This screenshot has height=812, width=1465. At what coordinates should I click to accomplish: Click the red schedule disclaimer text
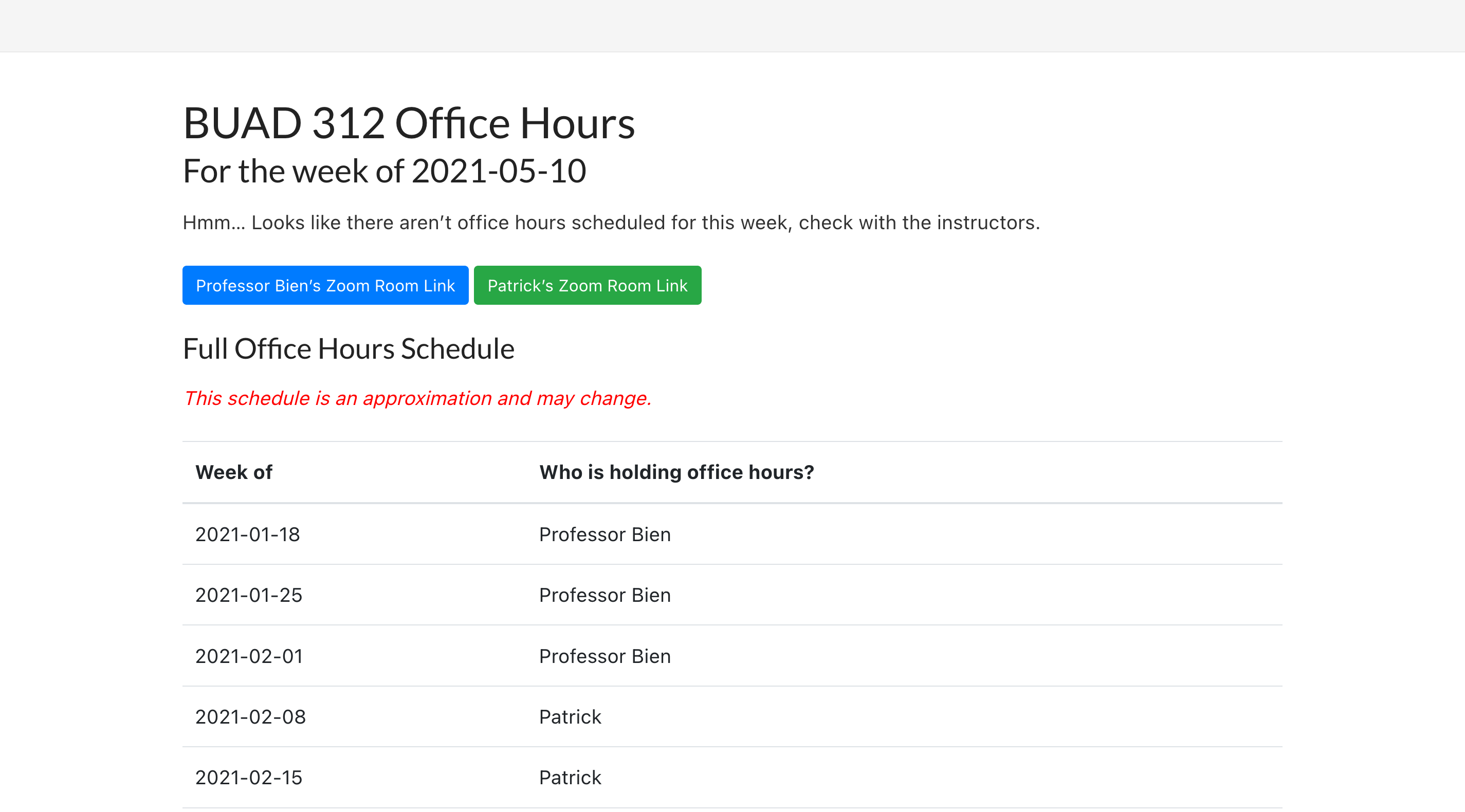pyautogui.click(x=417, y=398)
